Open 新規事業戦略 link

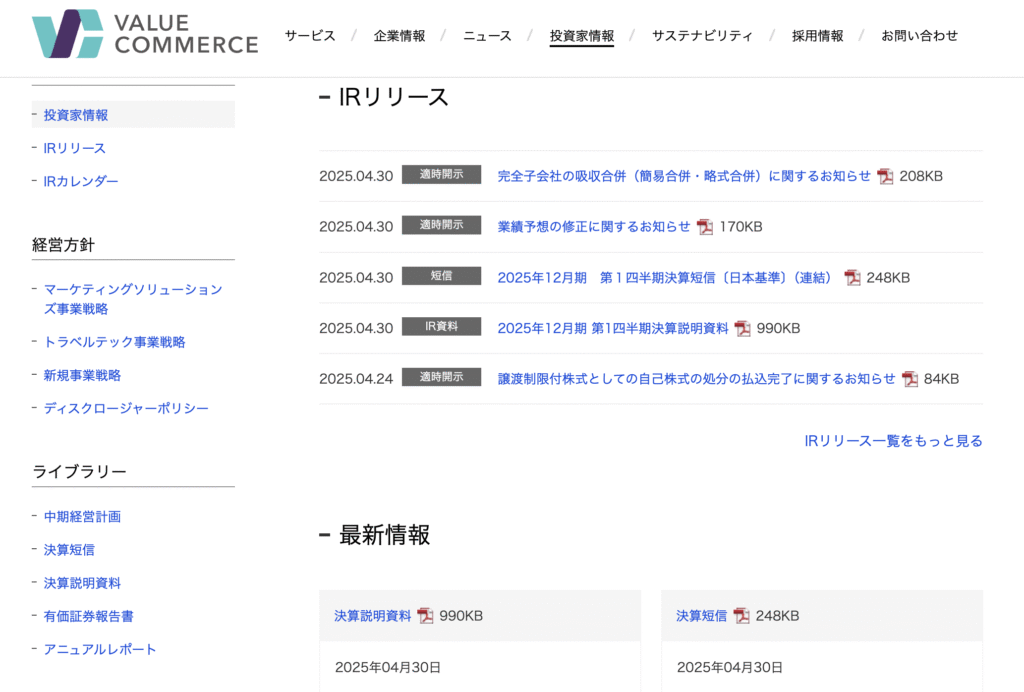[x=82, y=375]
